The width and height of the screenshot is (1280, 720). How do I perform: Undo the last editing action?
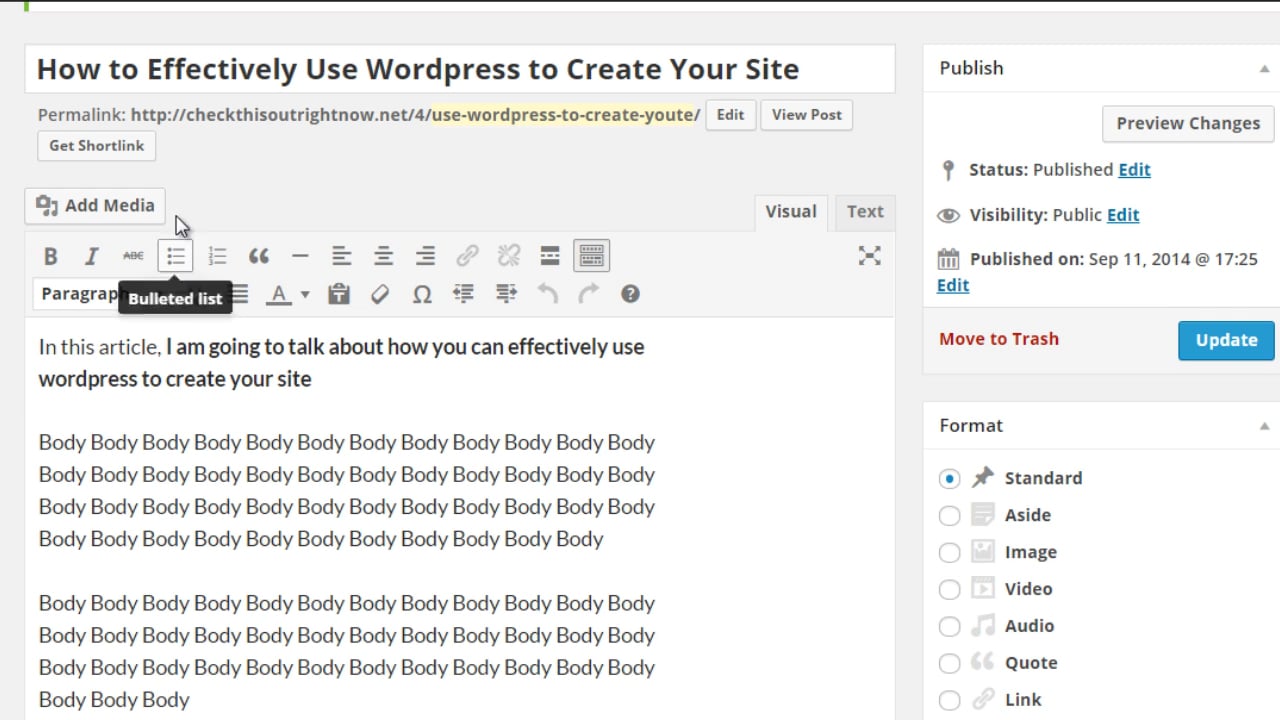pos(547,294)
